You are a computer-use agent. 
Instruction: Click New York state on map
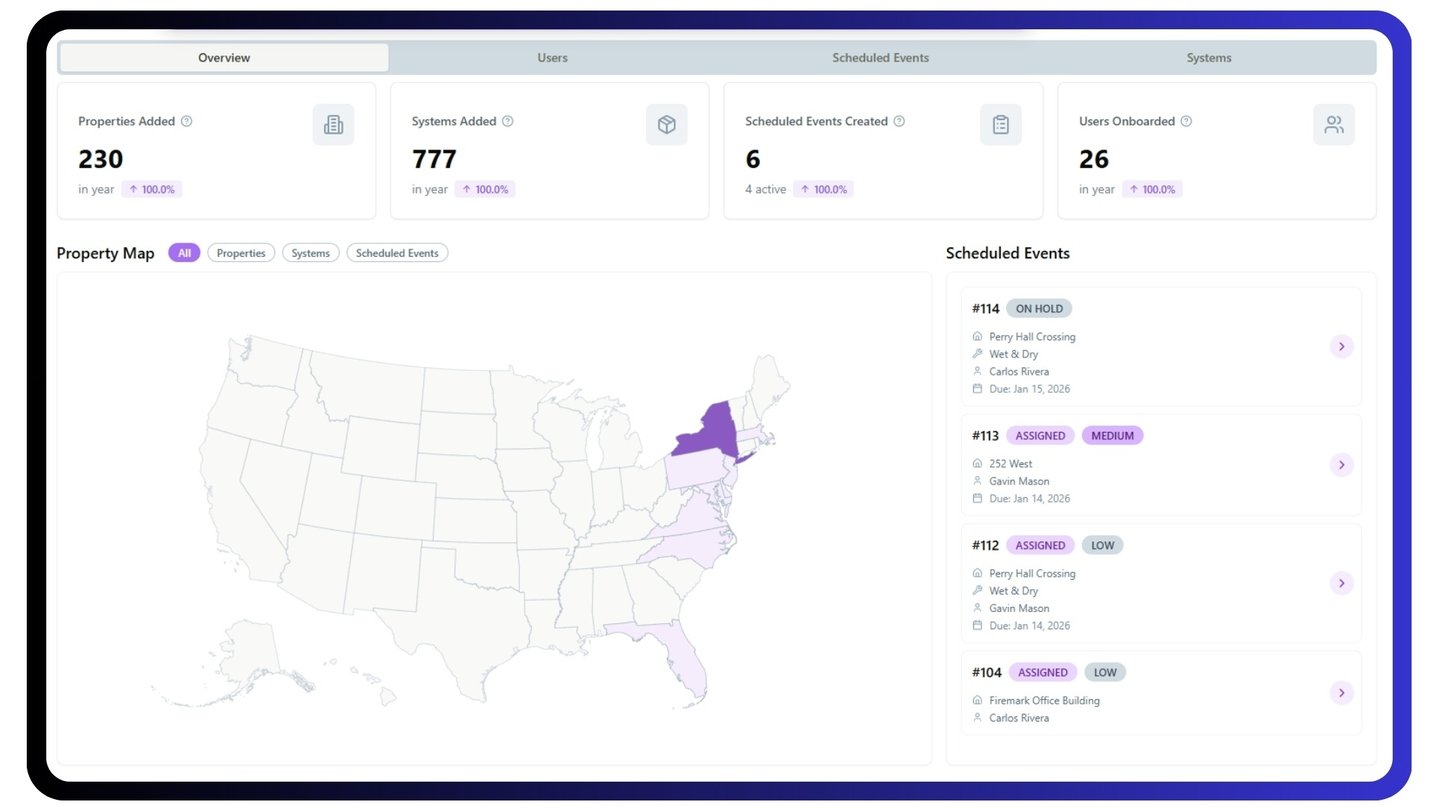coord(712,431)
